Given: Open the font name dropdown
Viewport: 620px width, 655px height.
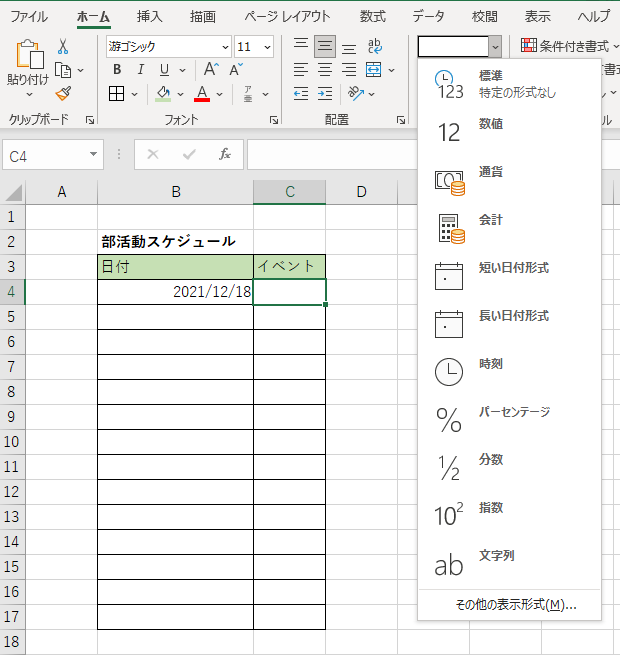Looking at the screenshot, I should point(224,47).
